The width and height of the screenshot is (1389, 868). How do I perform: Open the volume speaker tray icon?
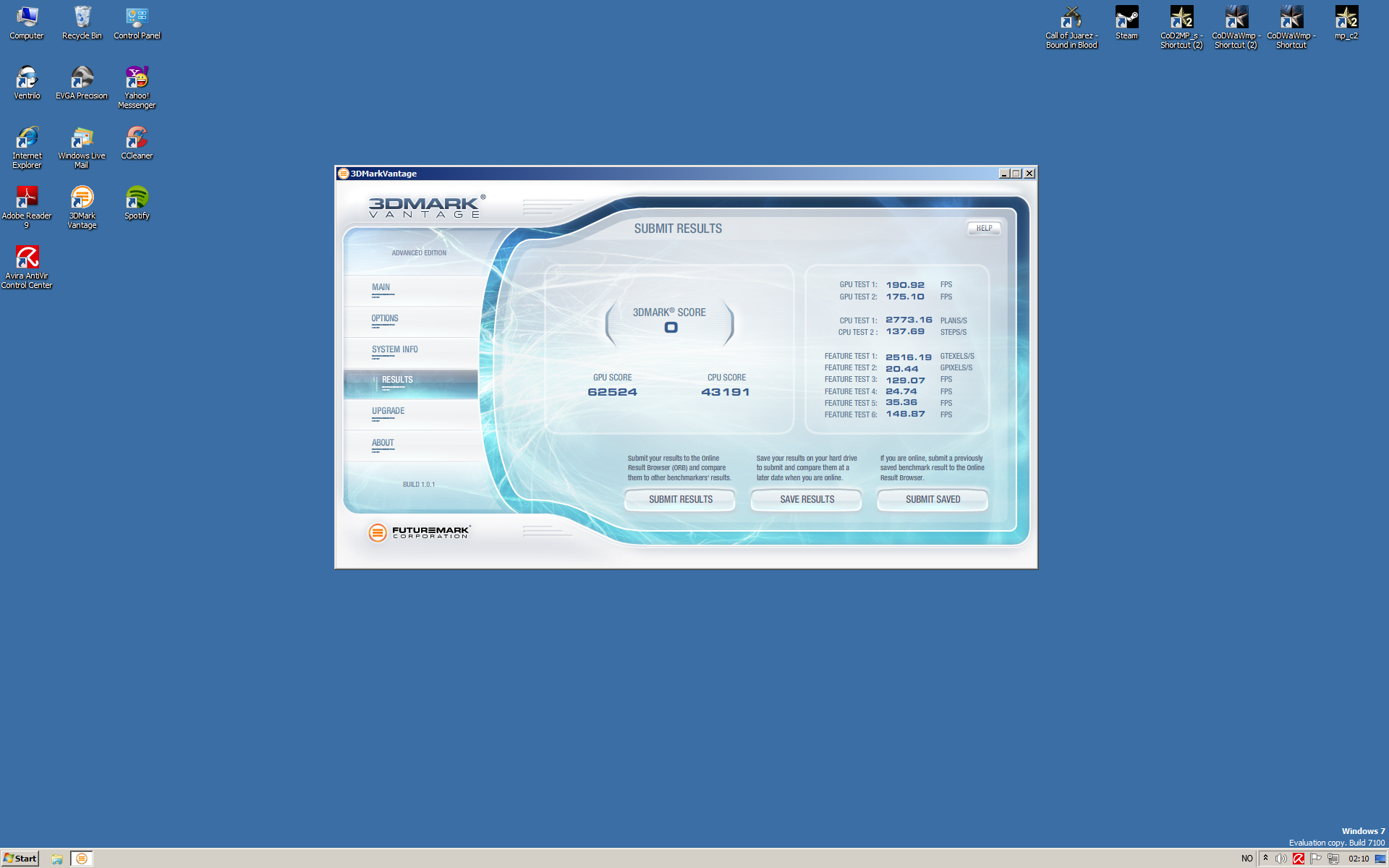click(x=1280, y=859)
